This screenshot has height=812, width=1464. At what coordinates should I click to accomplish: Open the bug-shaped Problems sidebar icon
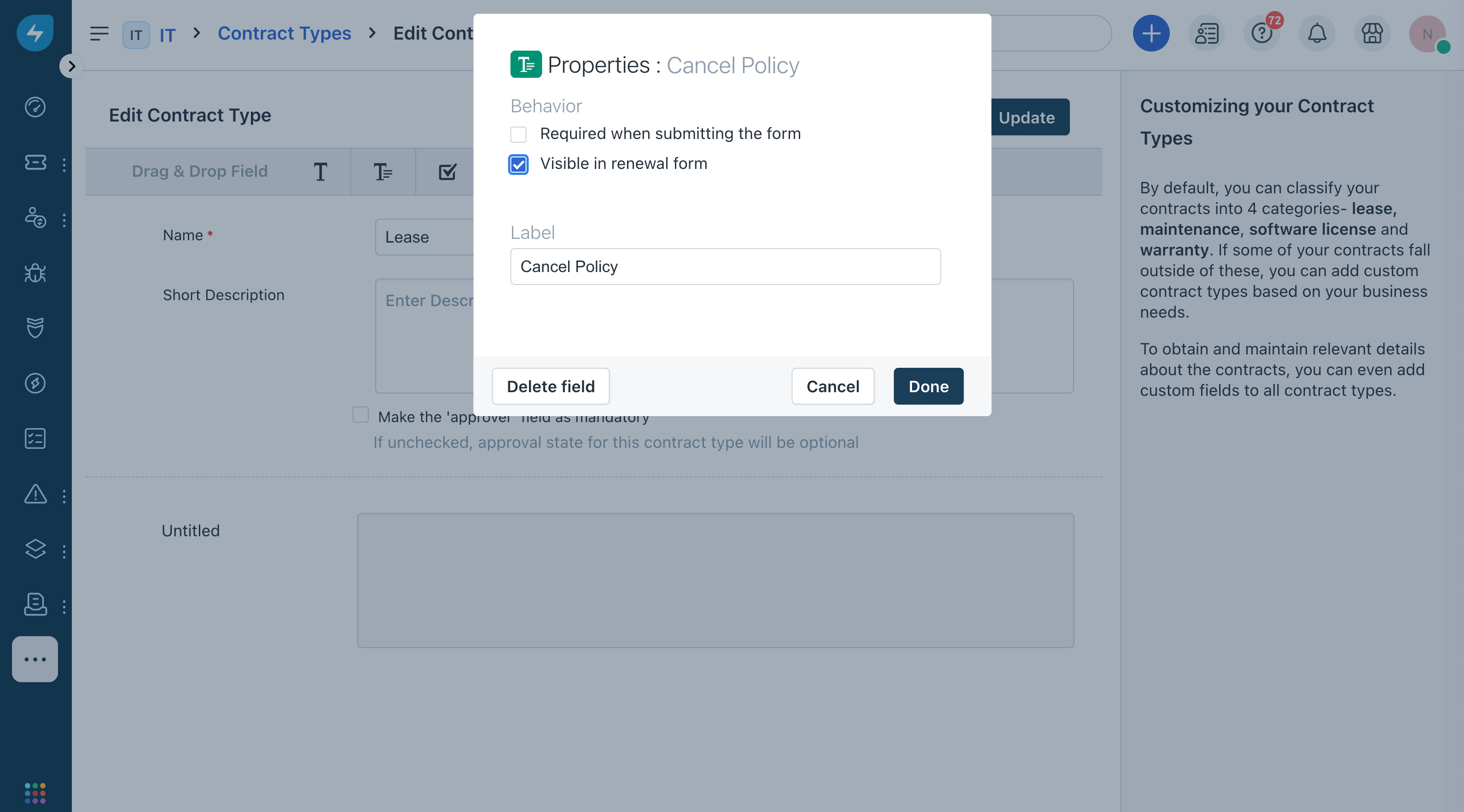click(x=35, y=273)
